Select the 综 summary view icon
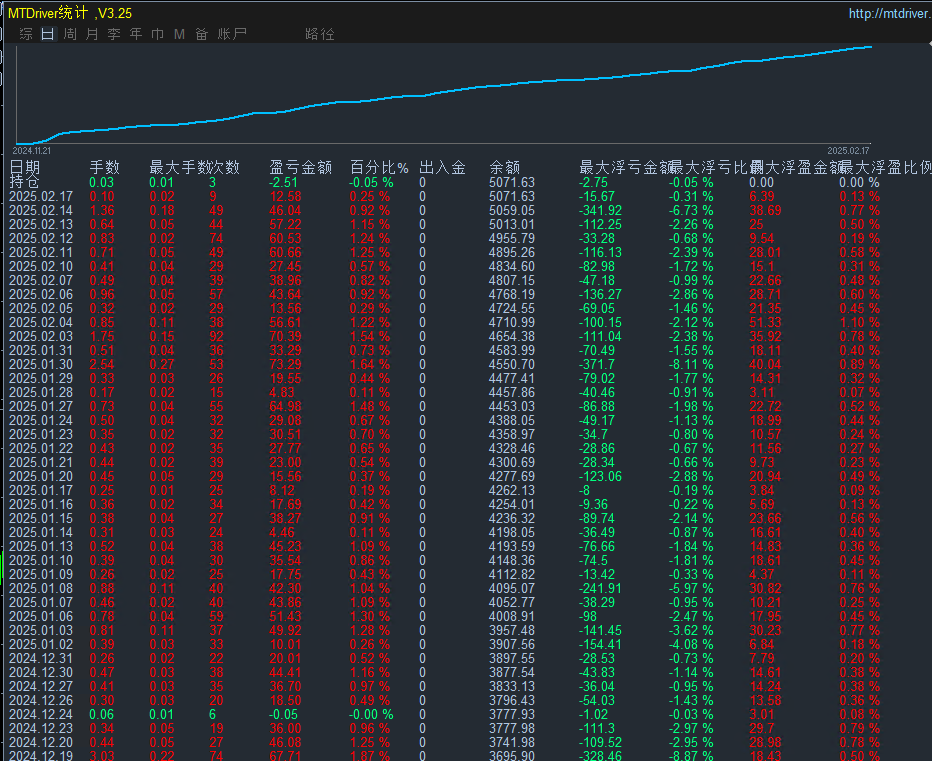 [25, 33]
